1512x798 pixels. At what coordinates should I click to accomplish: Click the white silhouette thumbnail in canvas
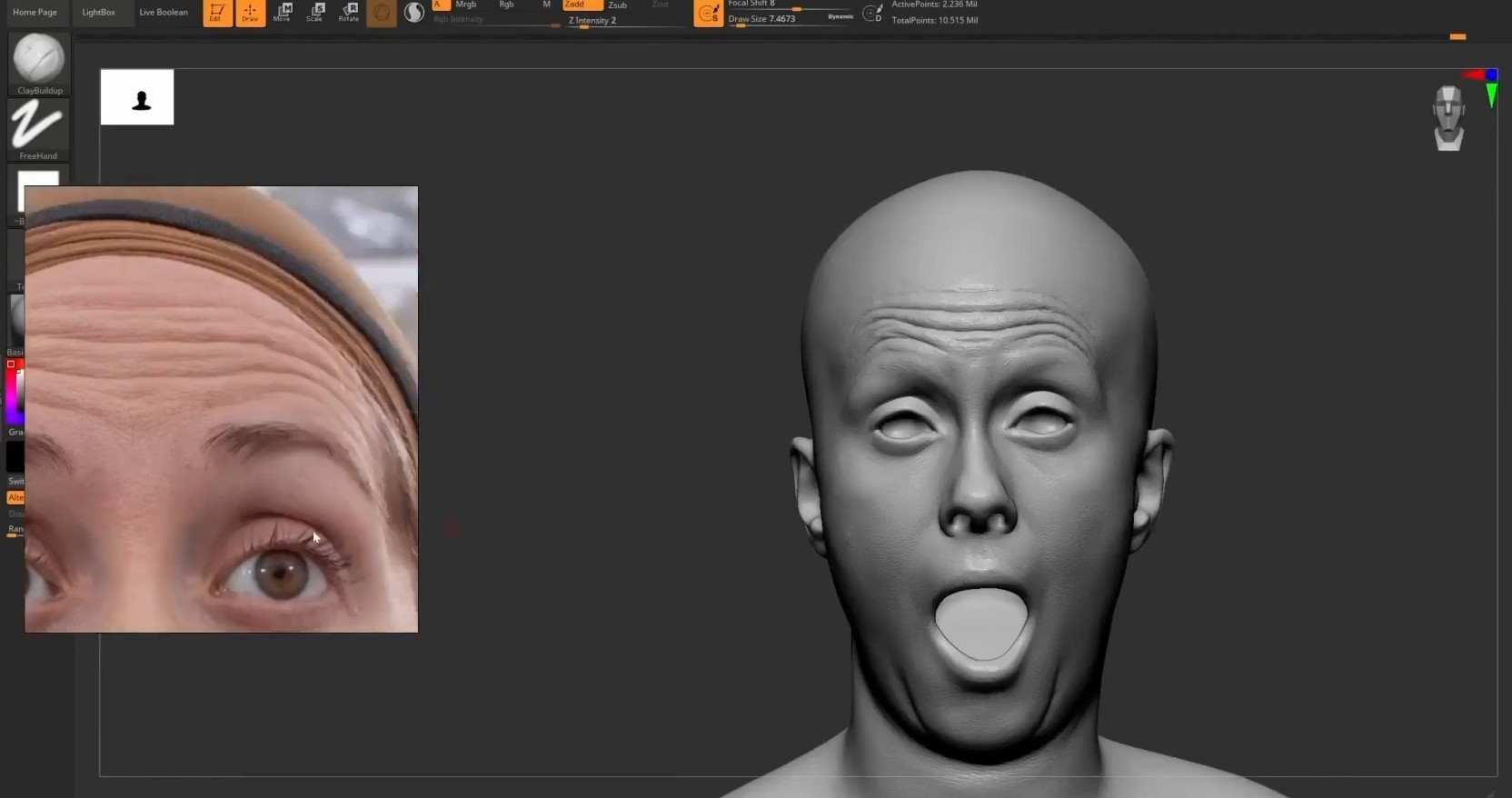point(137,97)
